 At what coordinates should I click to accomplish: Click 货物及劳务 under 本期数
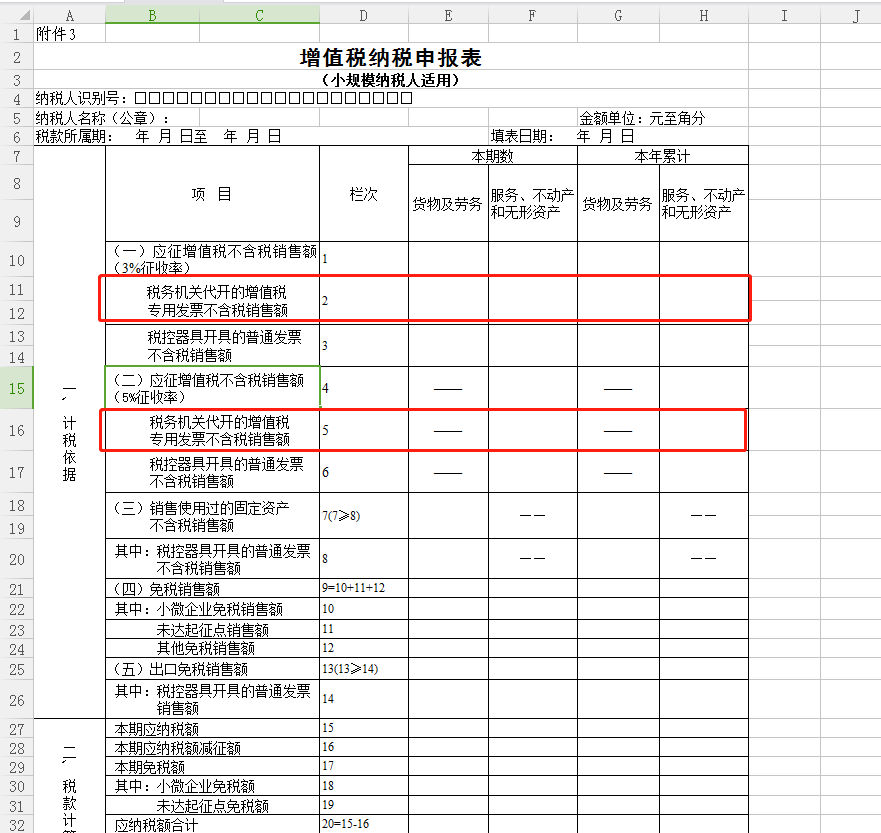point(448,204)
